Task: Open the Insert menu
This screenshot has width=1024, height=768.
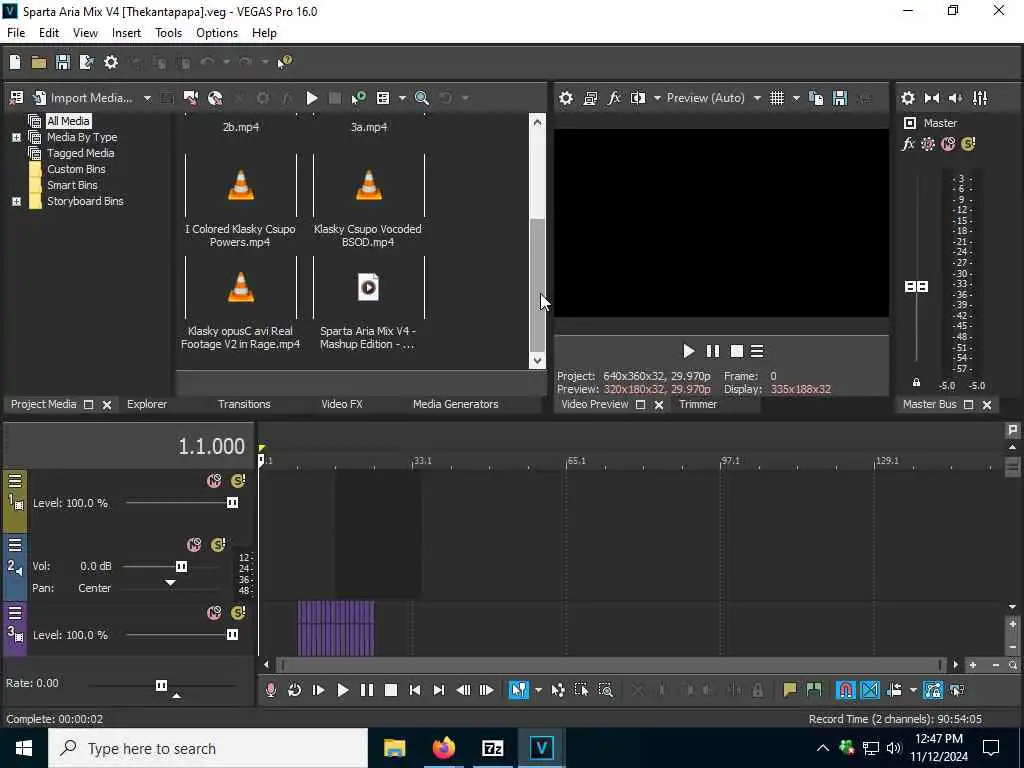Action: (126, 33)
